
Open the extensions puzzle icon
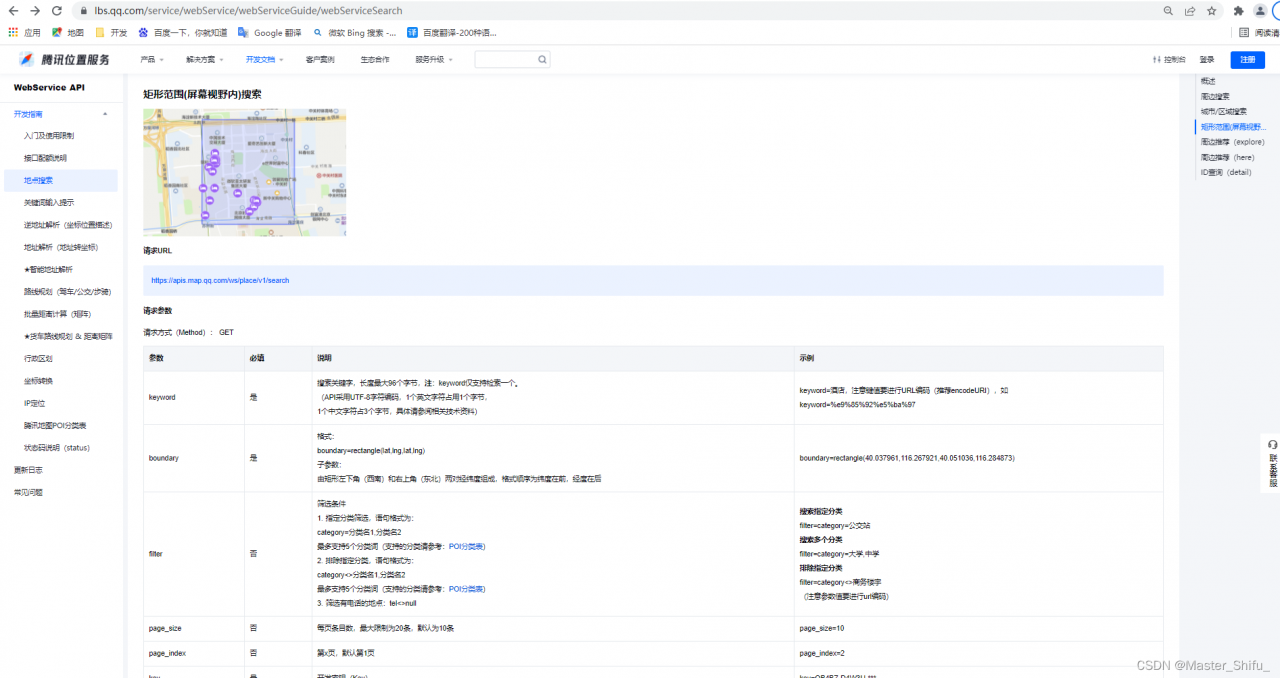(1239, 11)
